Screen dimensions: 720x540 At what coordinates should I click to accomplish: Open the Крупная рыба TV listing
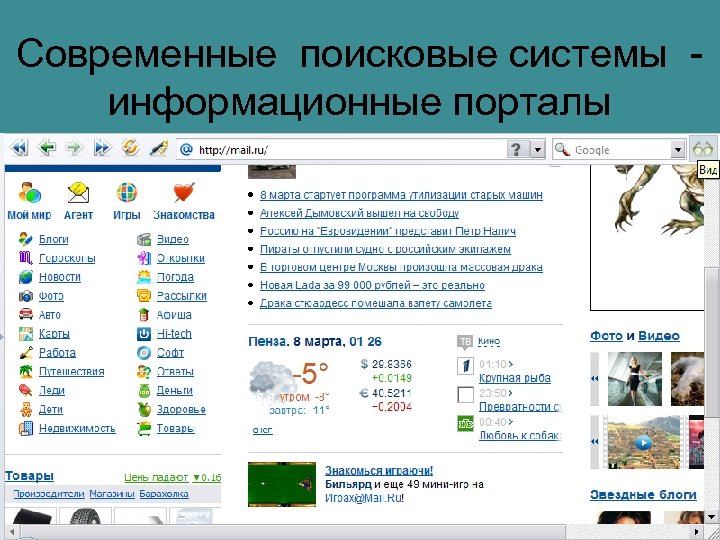point(515,378)
